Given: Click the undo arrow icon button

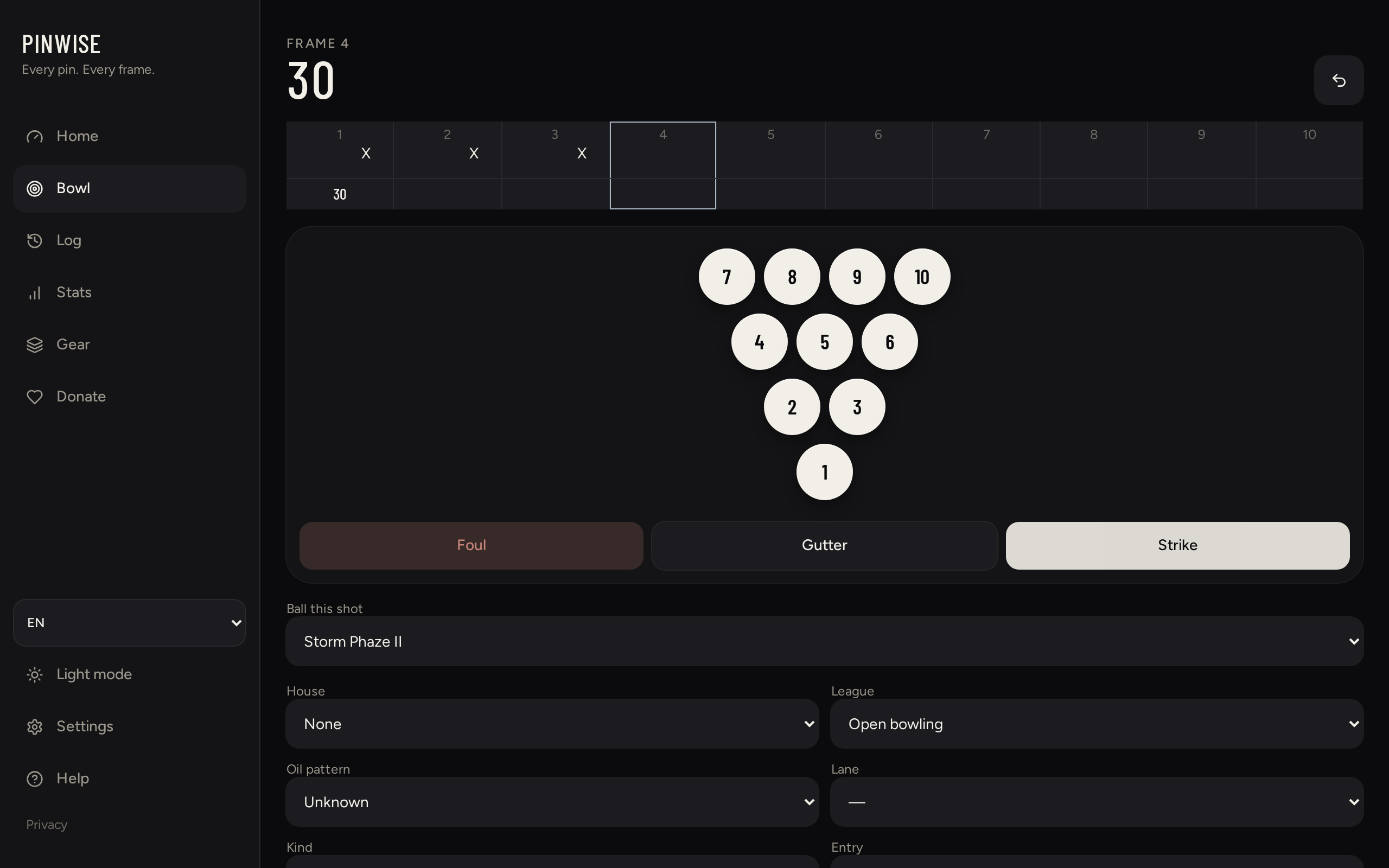Looking at the screenshot, I should 1339,80.
